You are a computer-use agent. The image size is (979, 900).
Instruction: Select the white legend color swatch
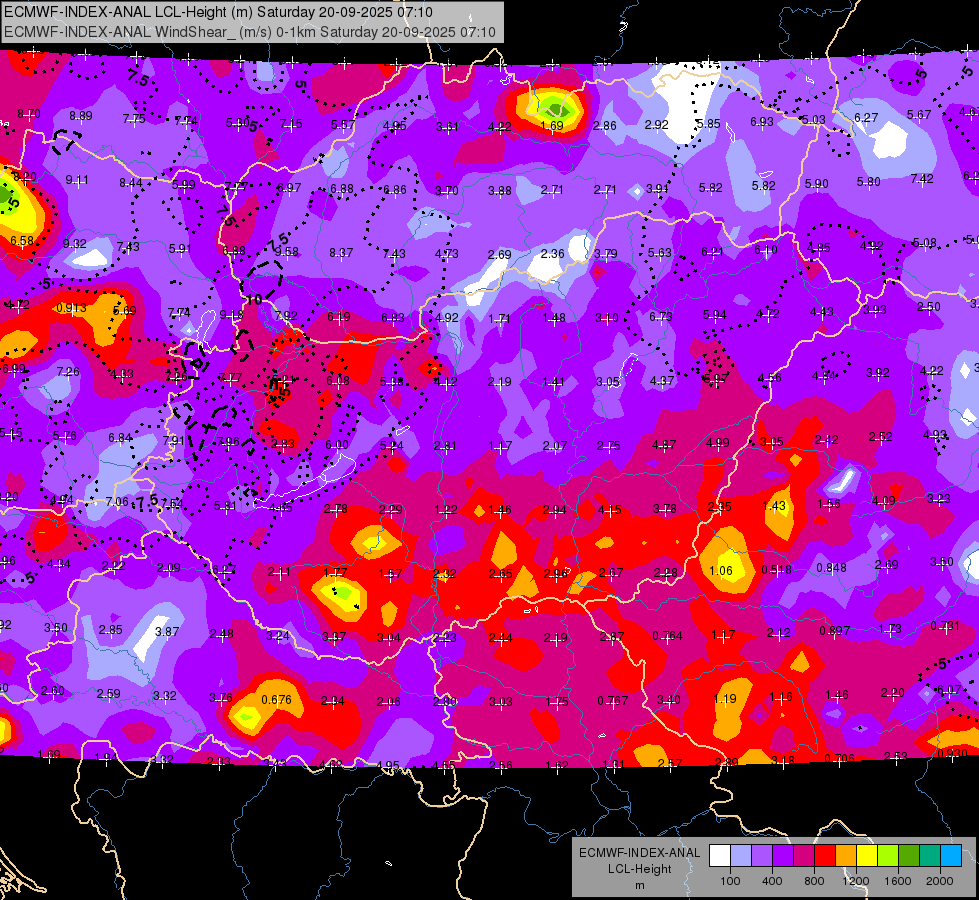pos(719,856)
